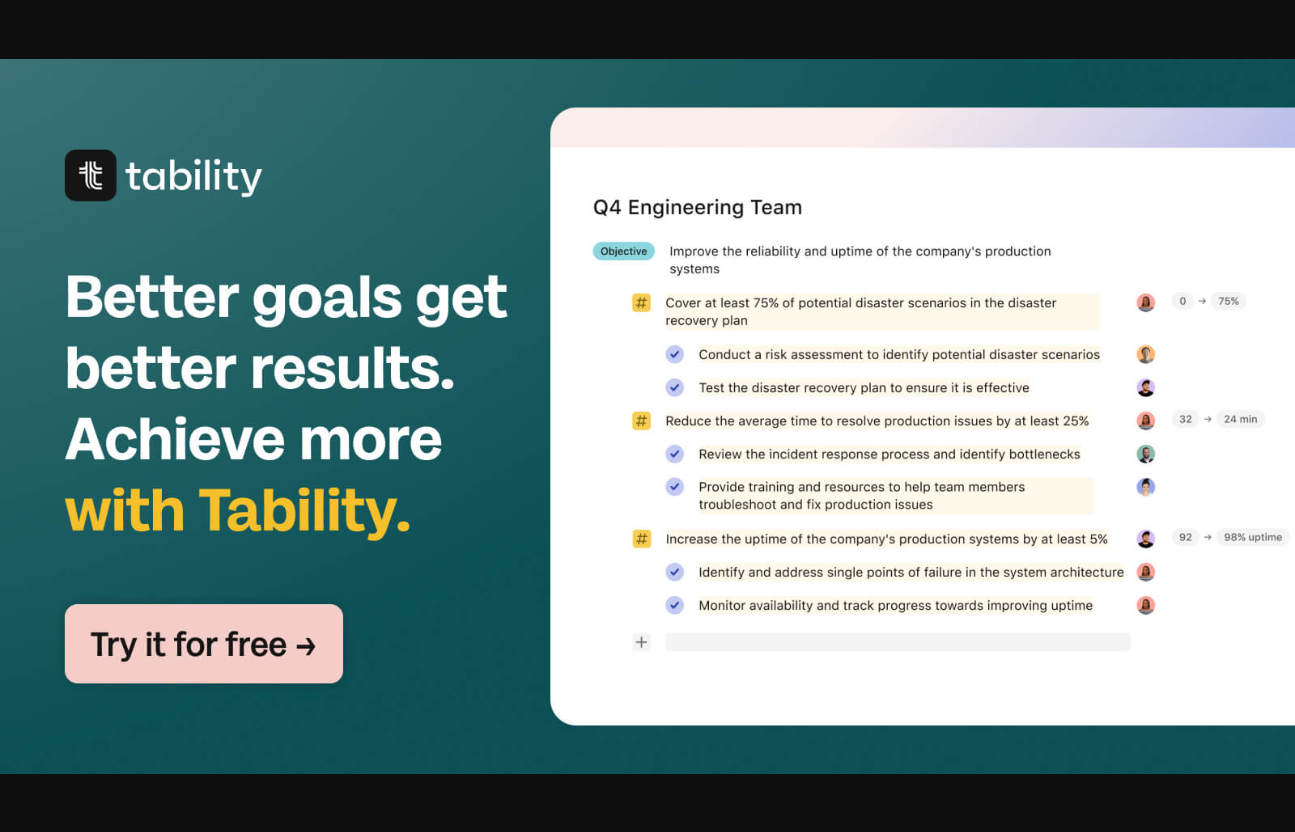1295x832 pixels.
Task: Click owner avatar for incident response review task
Action: point(1146,454)
